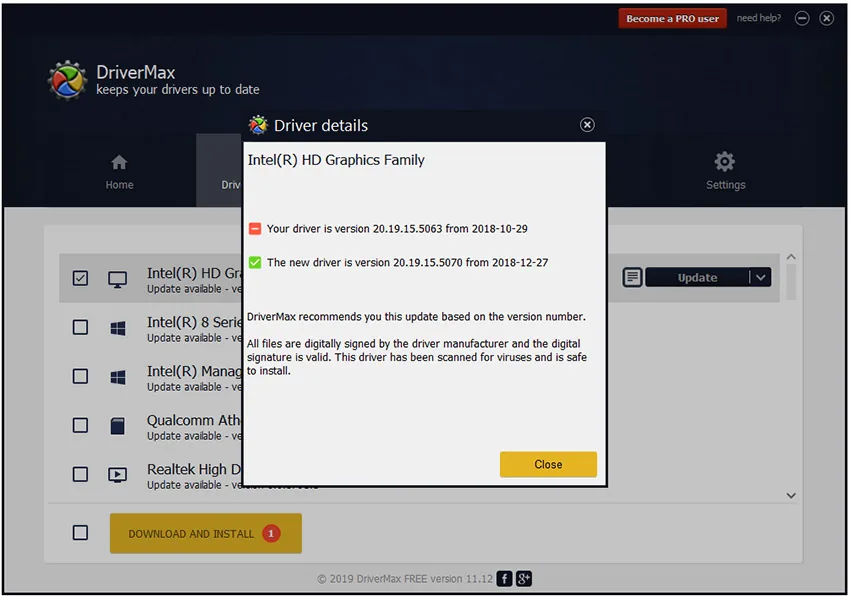Image resolution: width=850 pixels, height=596 pixels.
Task: Click the green new driver check icon
Action: pyautogui.click(x=255, y=262)
